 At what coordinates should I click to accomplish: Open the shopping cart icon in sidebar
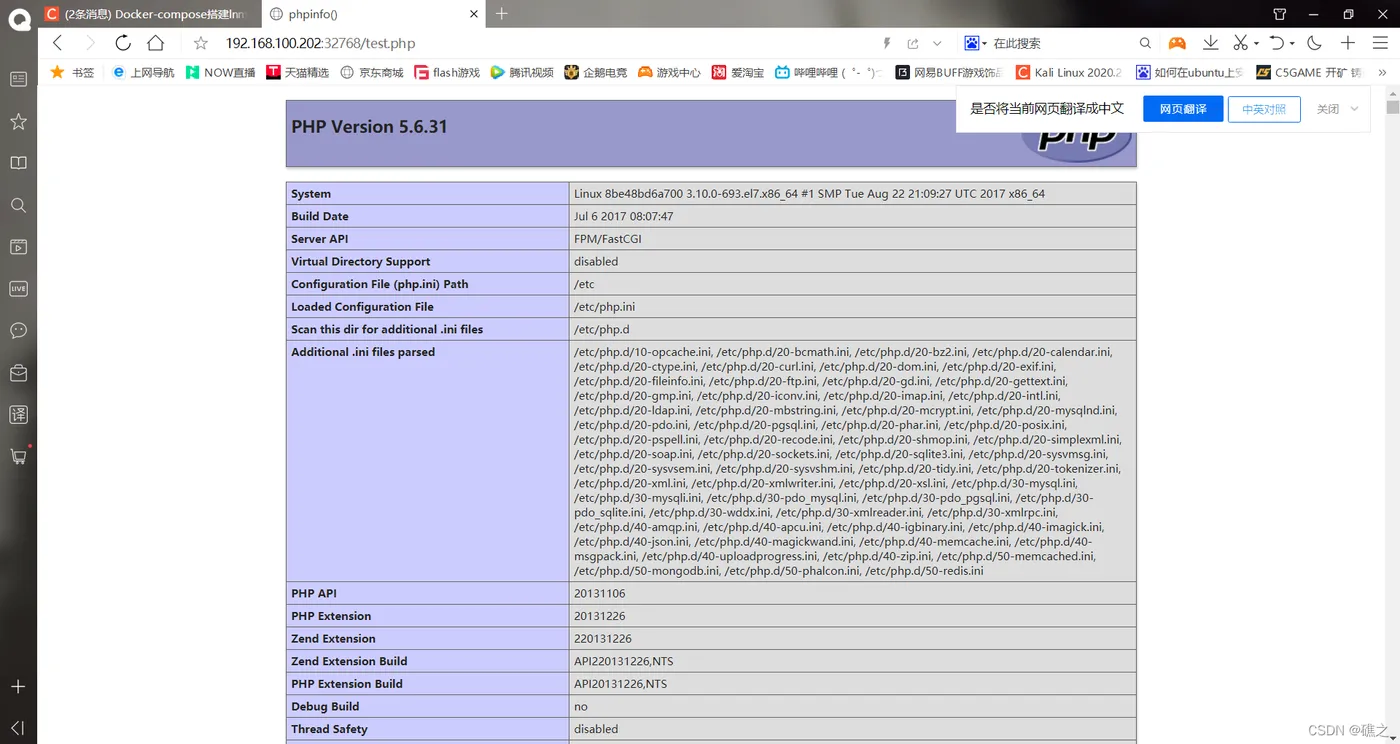(18, 456)
